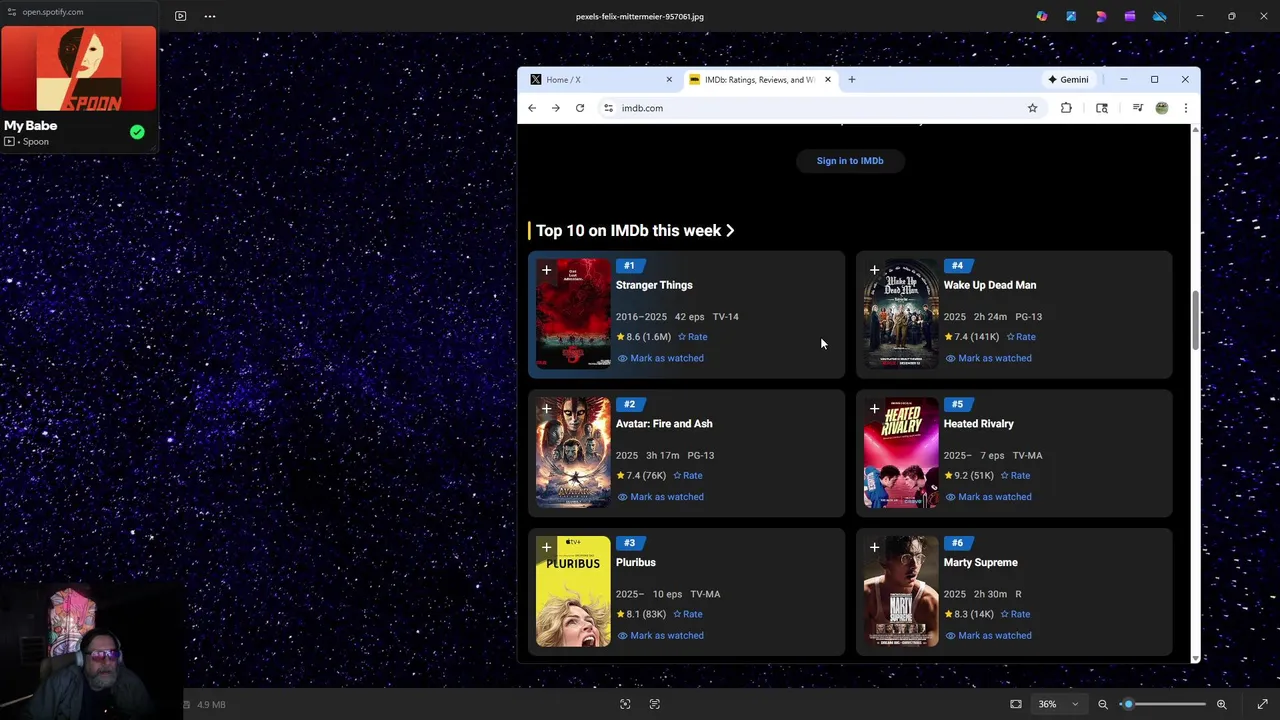Open Clipchamp icon in Photos title bar
Screen dimensions: 1280x720
[1130, 16]
